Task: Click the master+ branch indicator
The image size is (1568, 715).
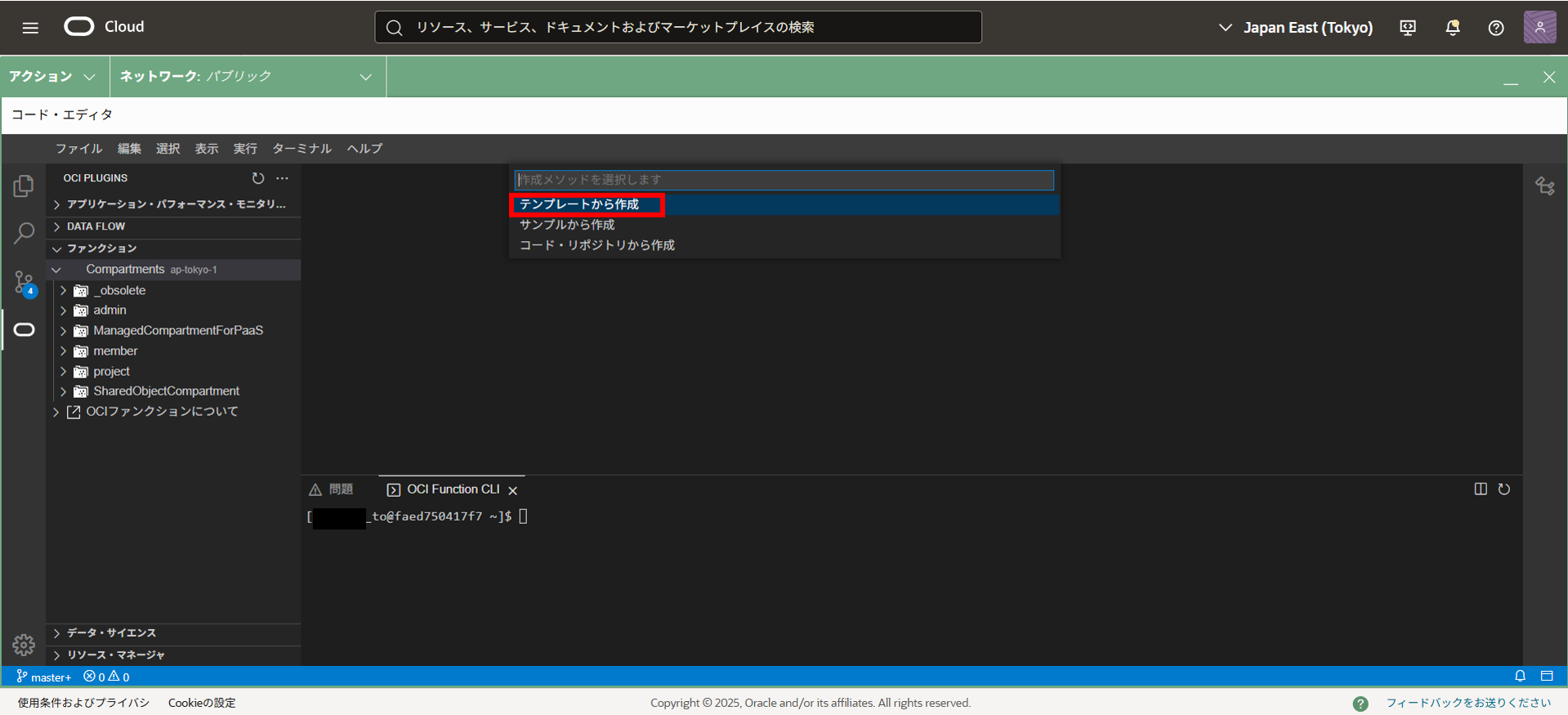Action: pyautogui.click(x=44, y=677)
